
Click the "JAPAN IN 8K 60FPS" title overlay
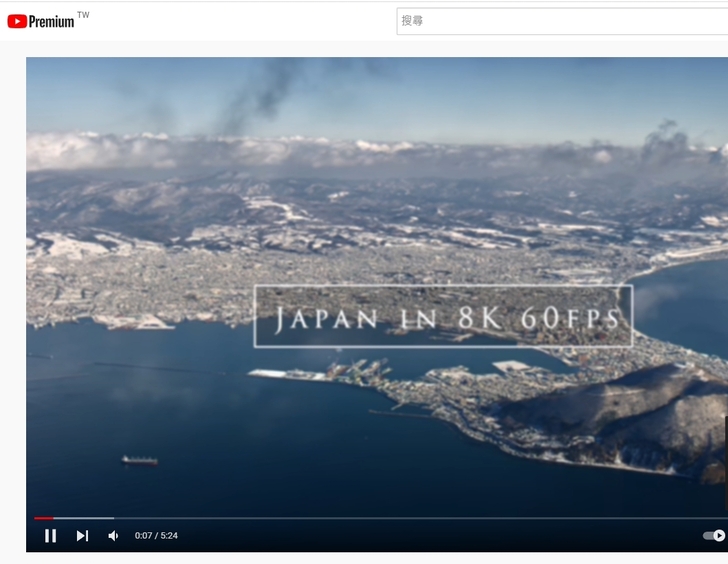(x=443, y=317)
